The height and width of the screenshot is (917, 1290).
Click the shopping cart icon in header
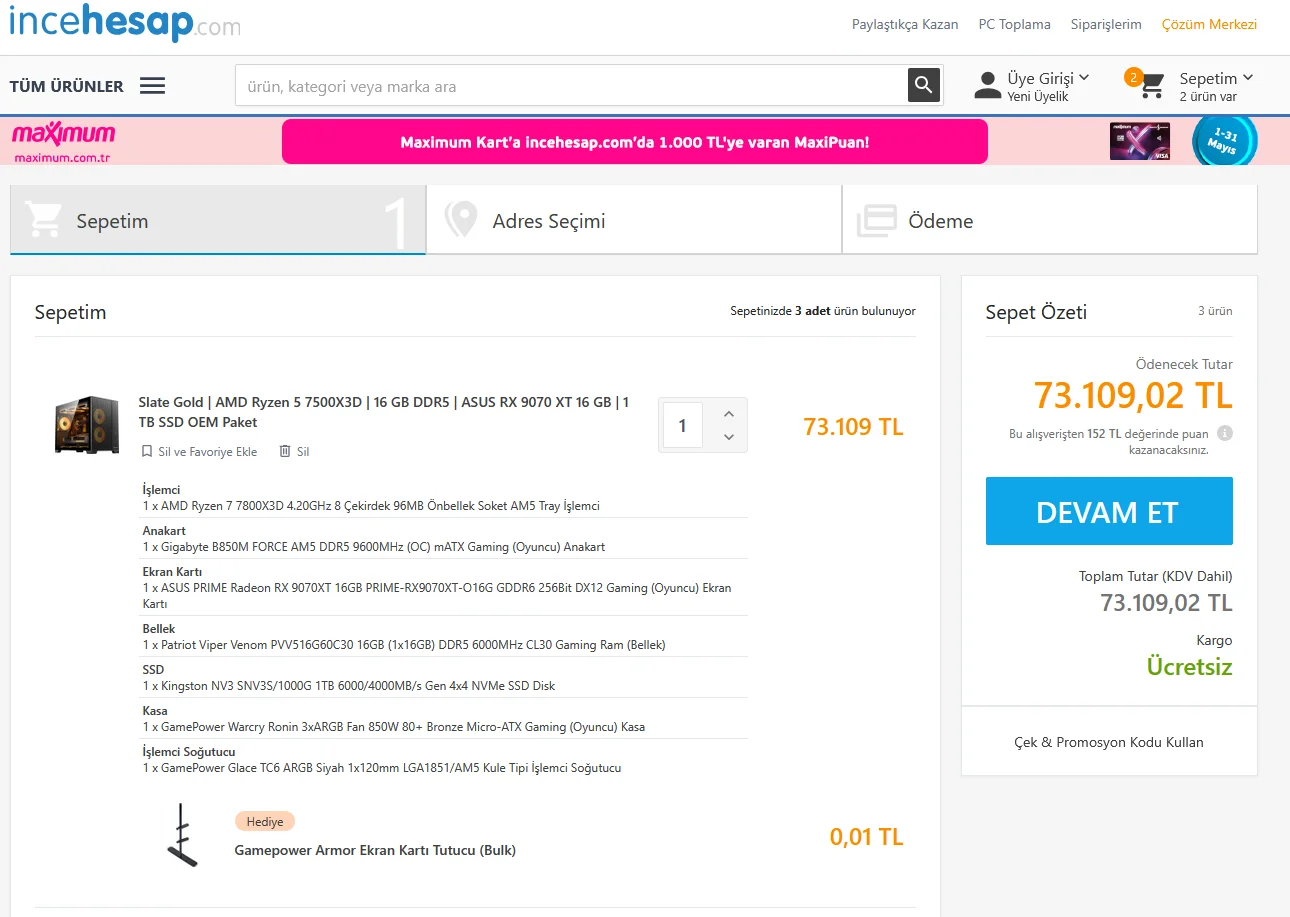tap(1153, 86)
